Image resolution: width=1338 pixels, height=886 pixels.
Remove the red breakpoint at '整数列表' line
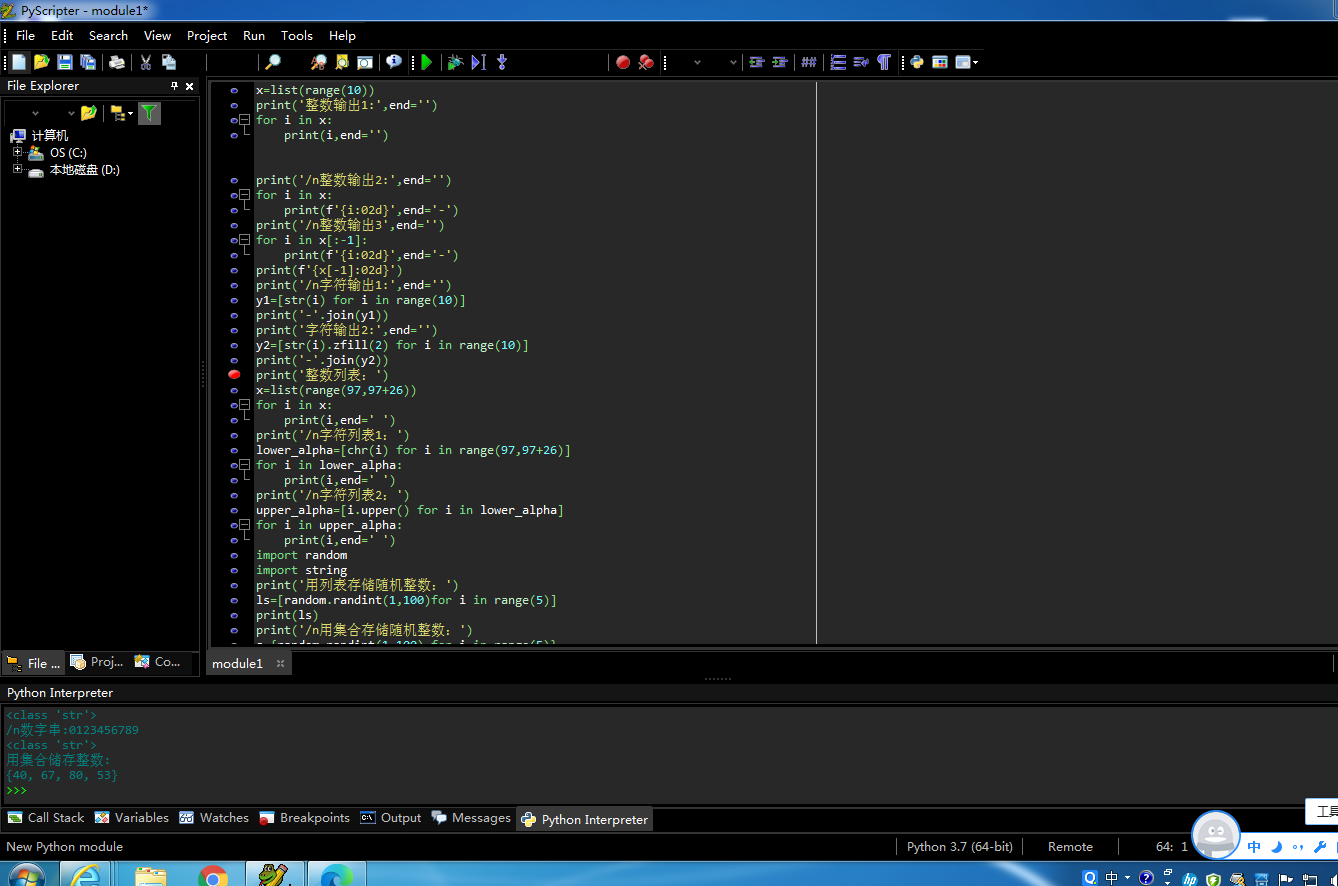(x=234, y=374)
